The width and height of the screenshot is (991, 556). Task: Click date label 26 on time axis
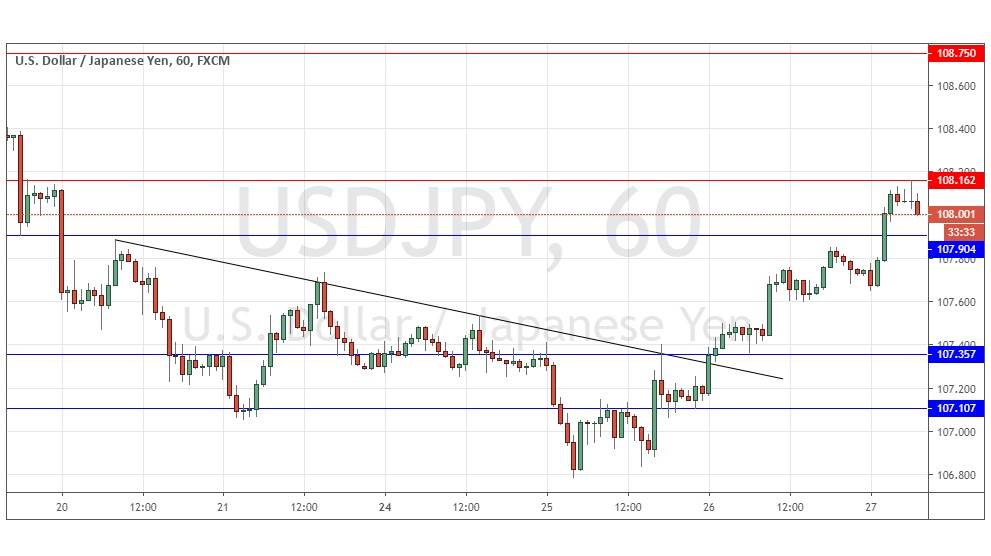click(708, 507)
